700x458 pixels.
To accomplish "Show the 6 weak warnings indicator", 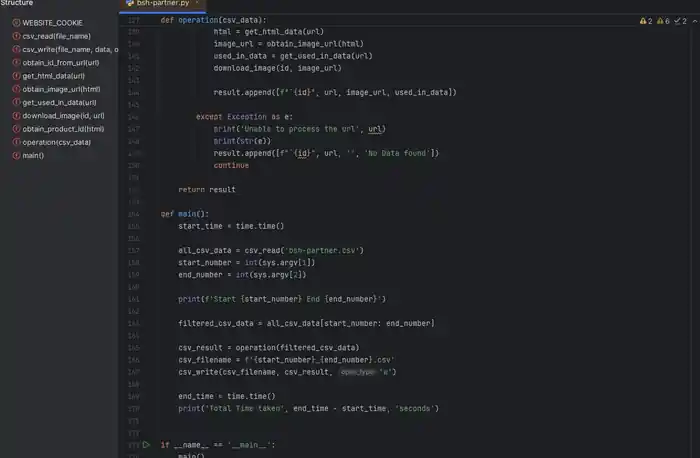I will click(663, 21).
